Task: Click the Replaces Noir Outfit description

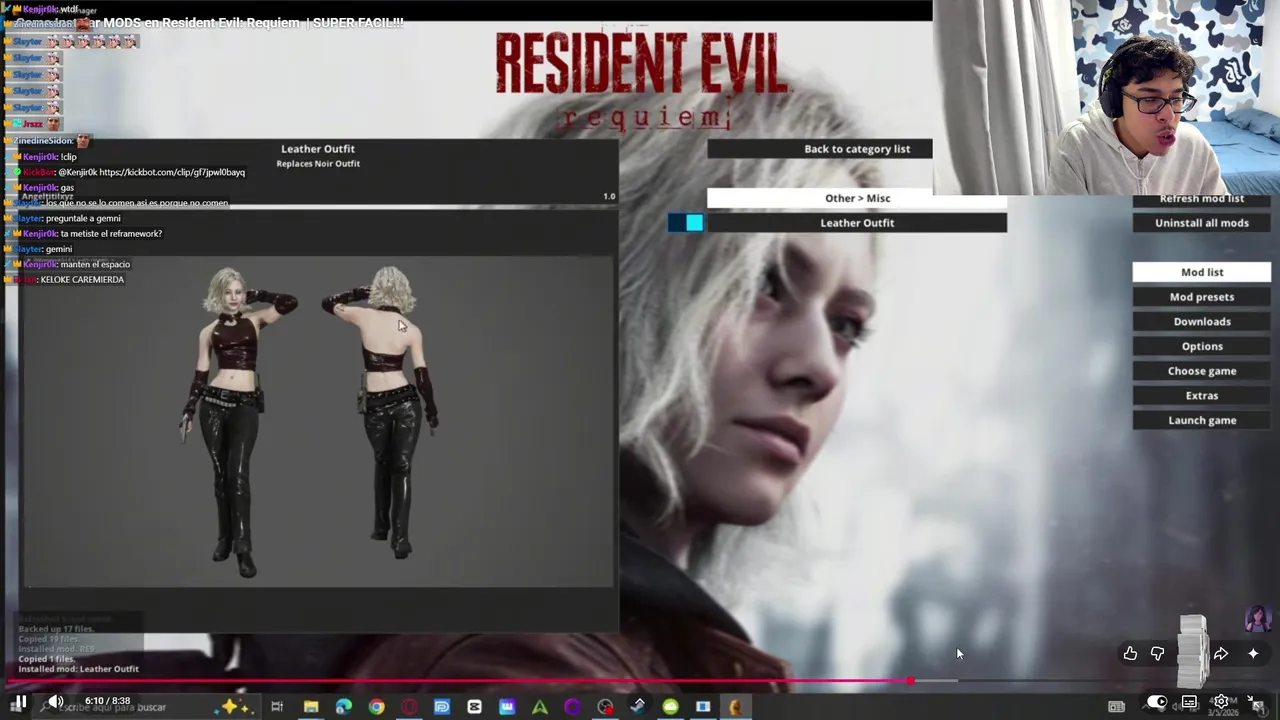Action: 318,164
